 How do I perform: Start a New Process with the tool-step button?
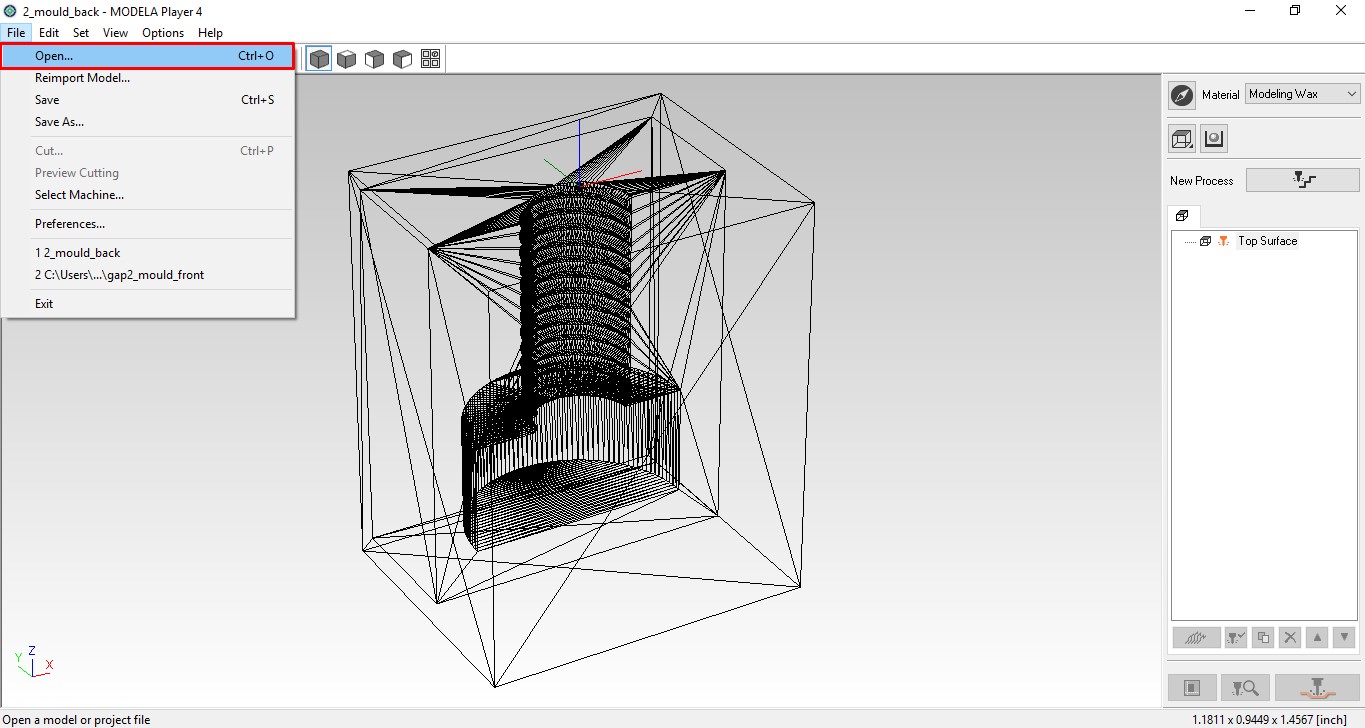(x=1303, y=180)
